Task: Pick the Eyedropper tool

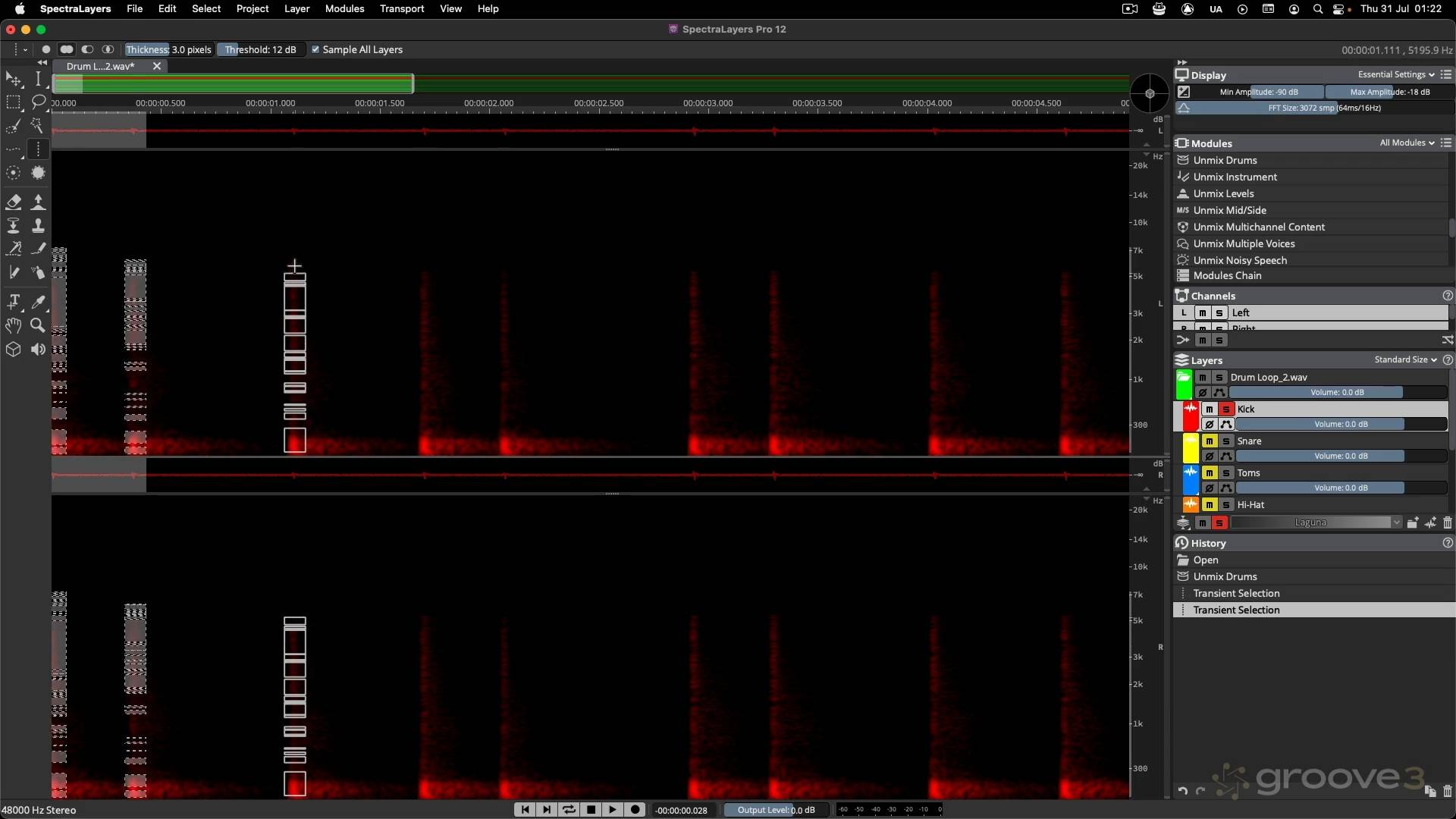Action: coord(38,302)
